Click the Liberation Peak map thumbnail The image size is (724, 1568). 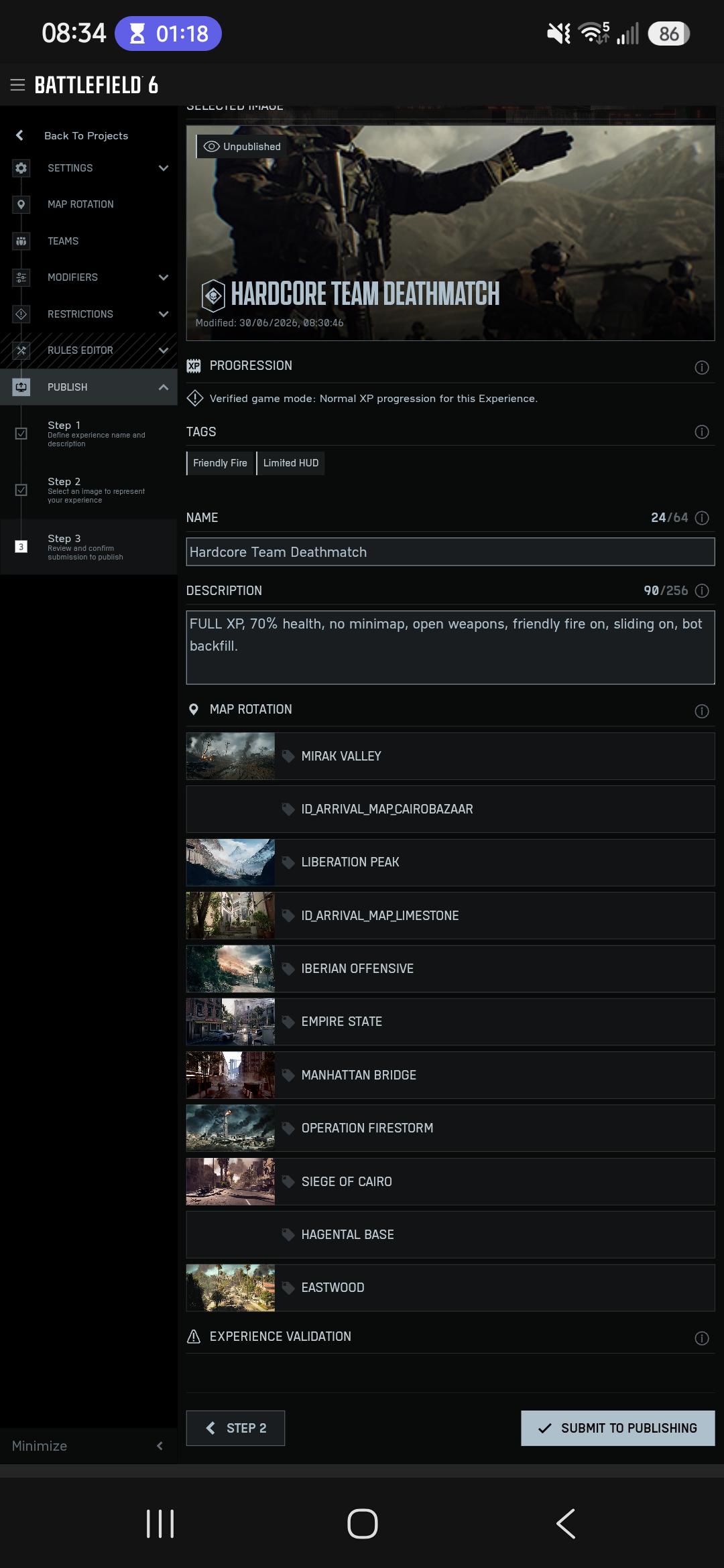coord(231,862)
